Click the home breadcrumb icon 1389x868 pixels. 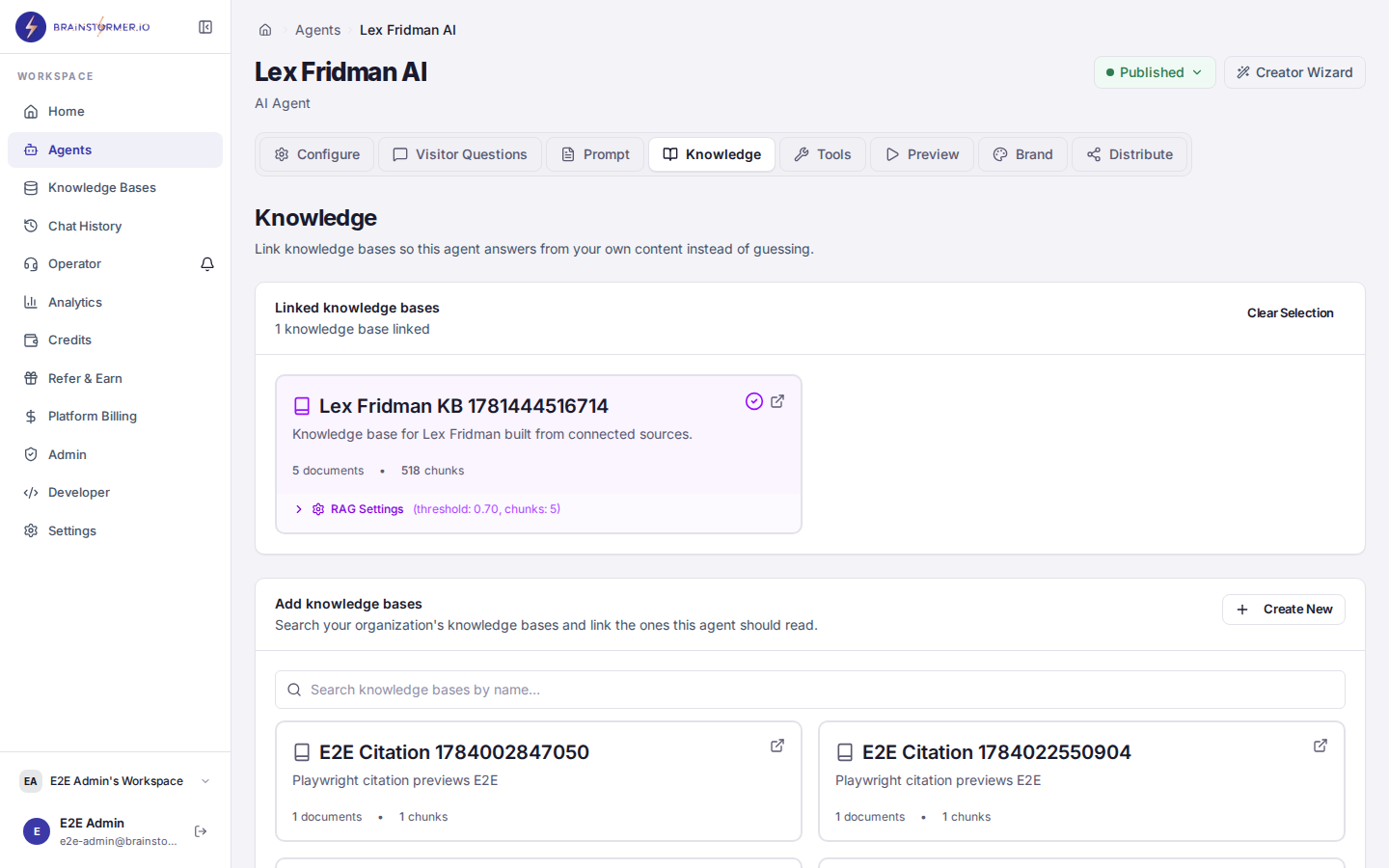[265, 30]
